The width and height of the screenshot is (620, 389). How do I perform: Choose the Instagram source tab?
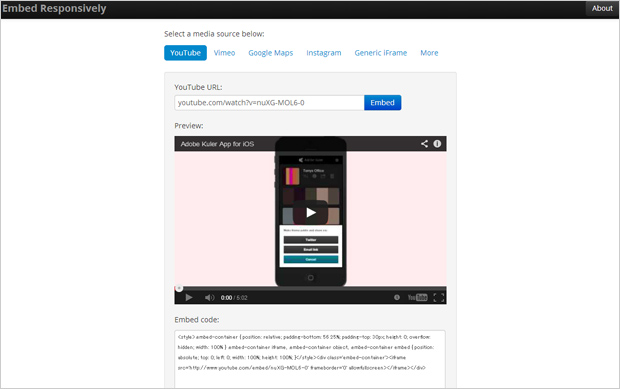323,53
